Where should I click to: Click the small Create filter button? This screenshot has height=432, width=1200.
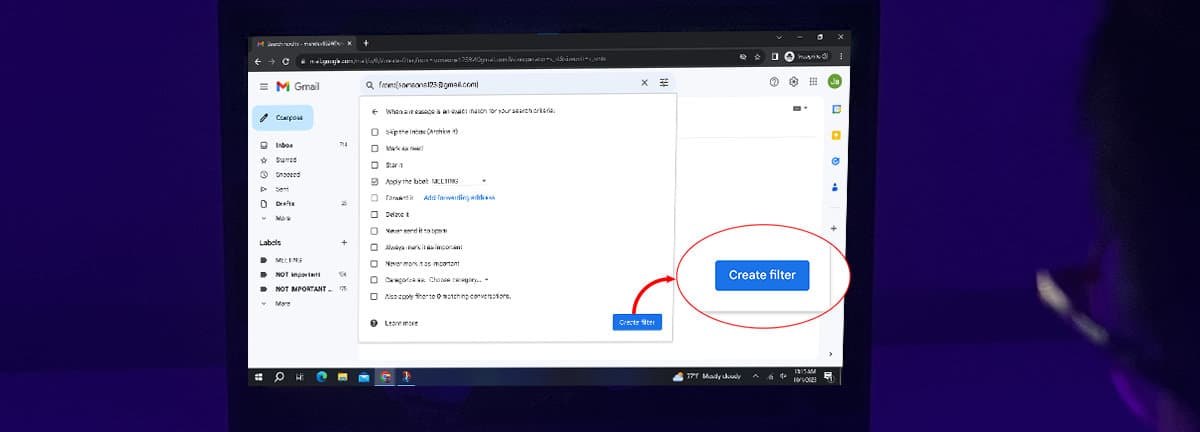pos(637,322)
